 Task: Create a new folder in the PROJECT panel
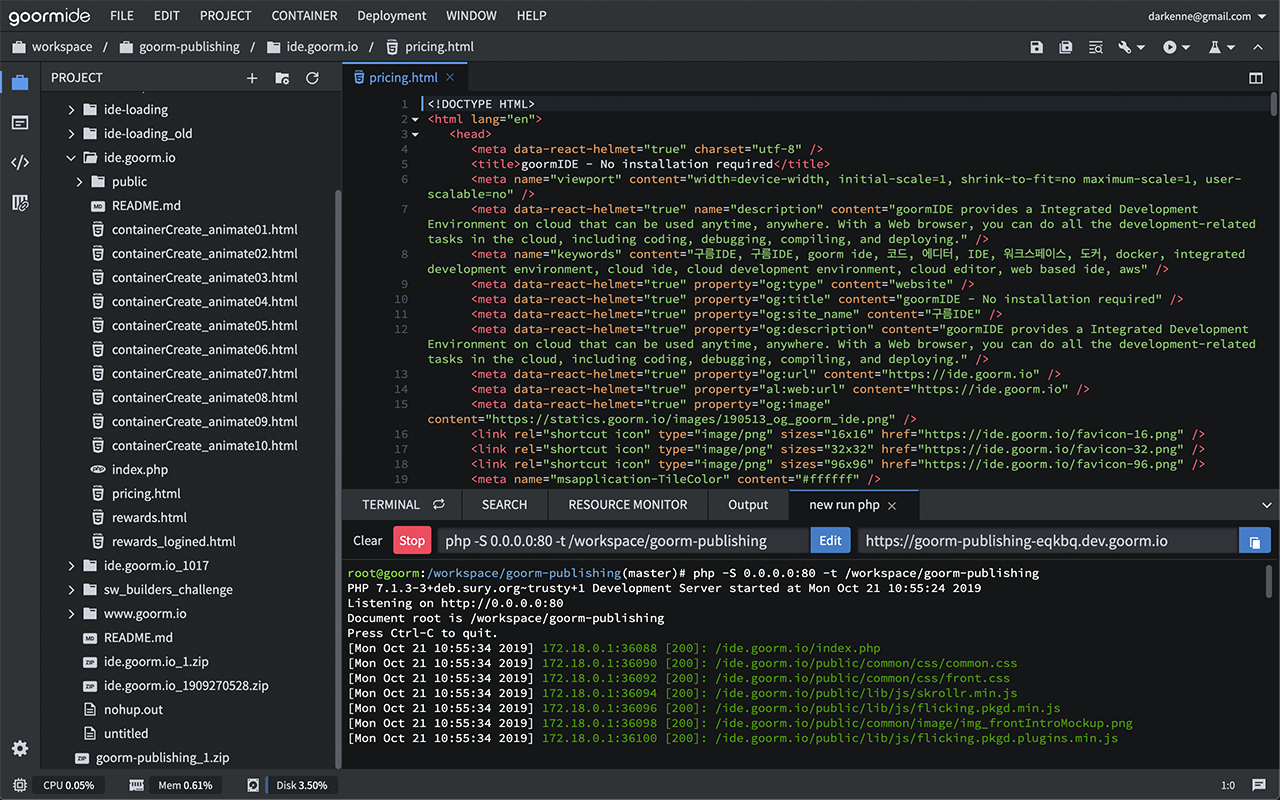pyautogui.click(x=282, y=77)
